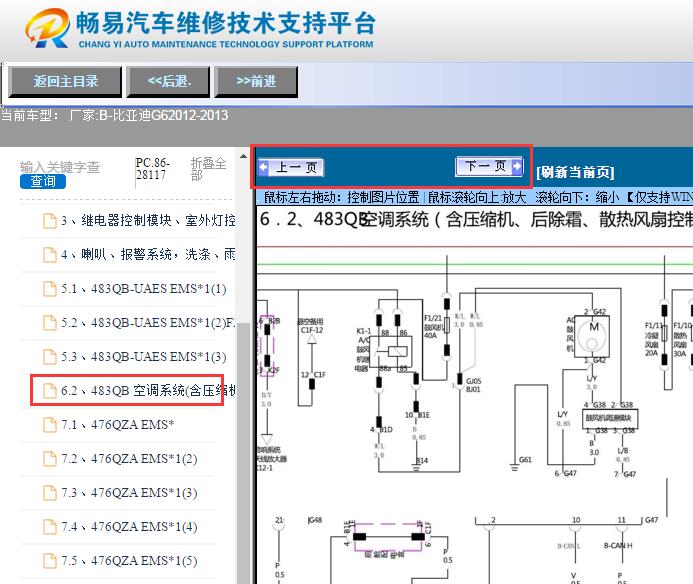
Task: Click the G61 ground label in diagram
Action: [x=525, y=460]
